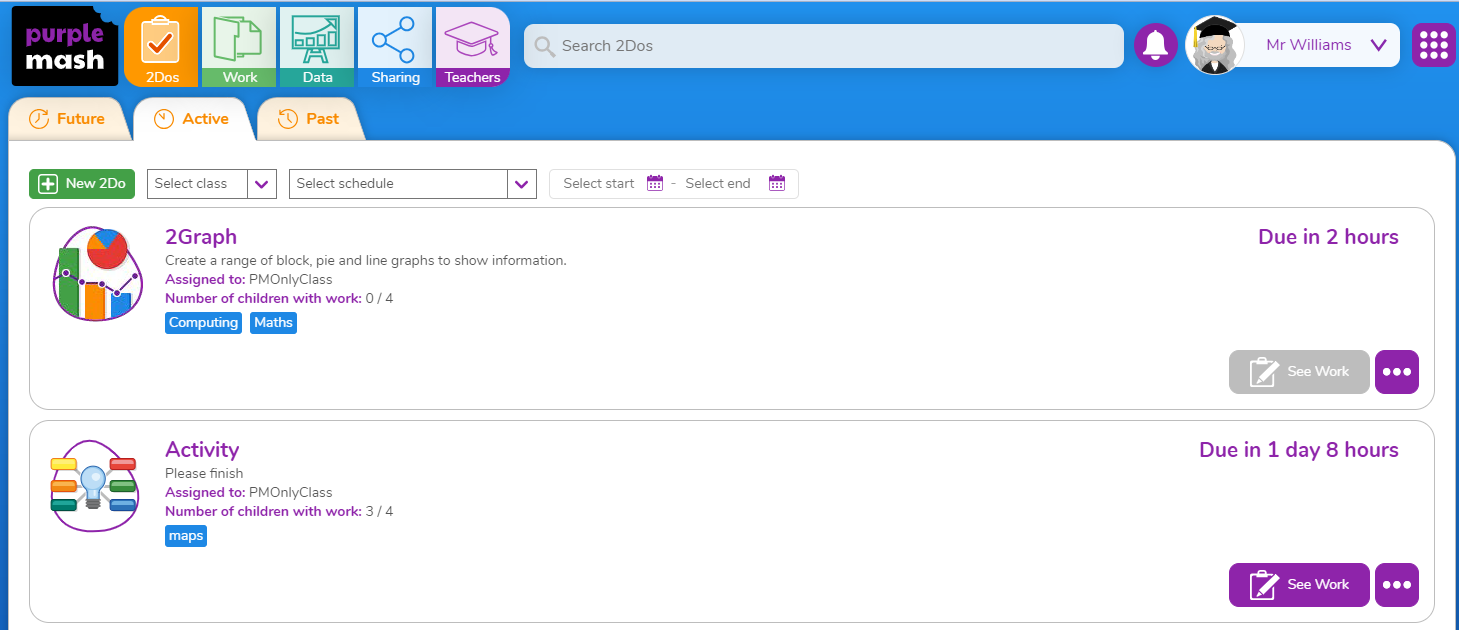The image size is (1459, 630).
Task: Click the 'Due in 1 day 8 hours' text
Action: (1299, 450)
